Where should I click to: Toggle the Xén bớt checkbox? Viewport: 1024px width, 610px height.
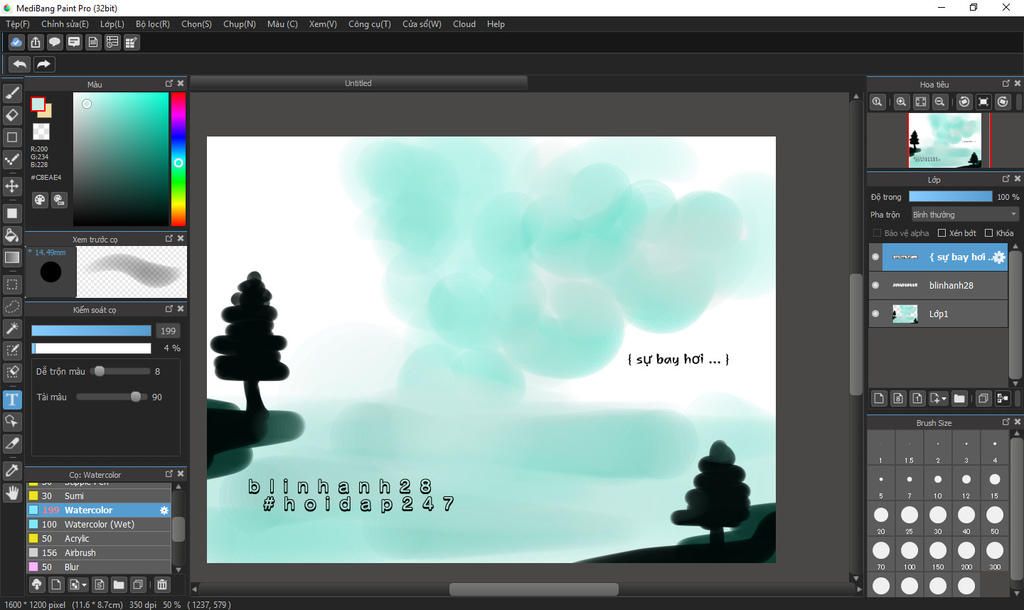pyautogui.click(x=942, y=233)
